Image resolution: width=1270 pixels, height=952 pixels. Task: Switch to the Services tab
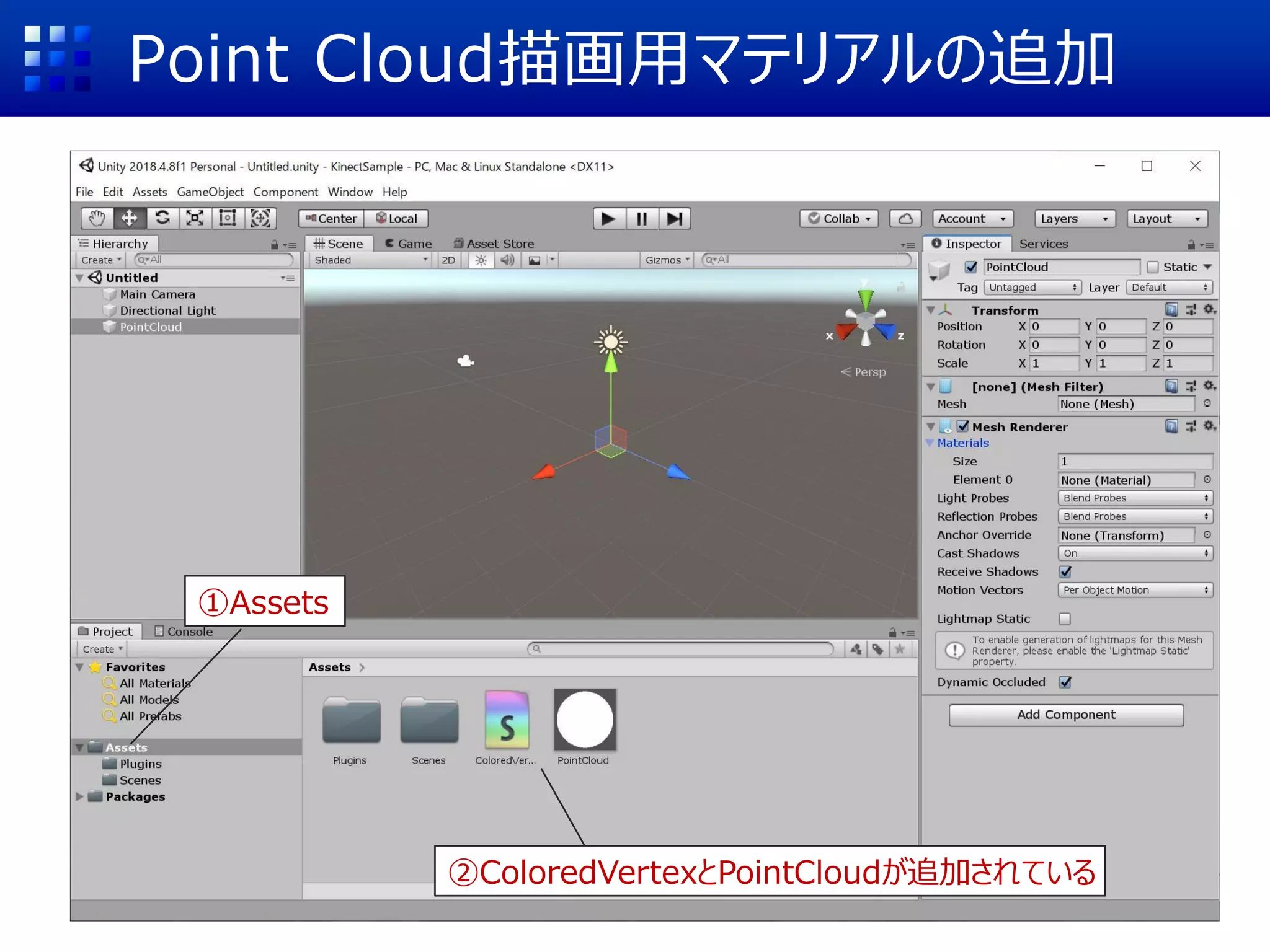1044,244
